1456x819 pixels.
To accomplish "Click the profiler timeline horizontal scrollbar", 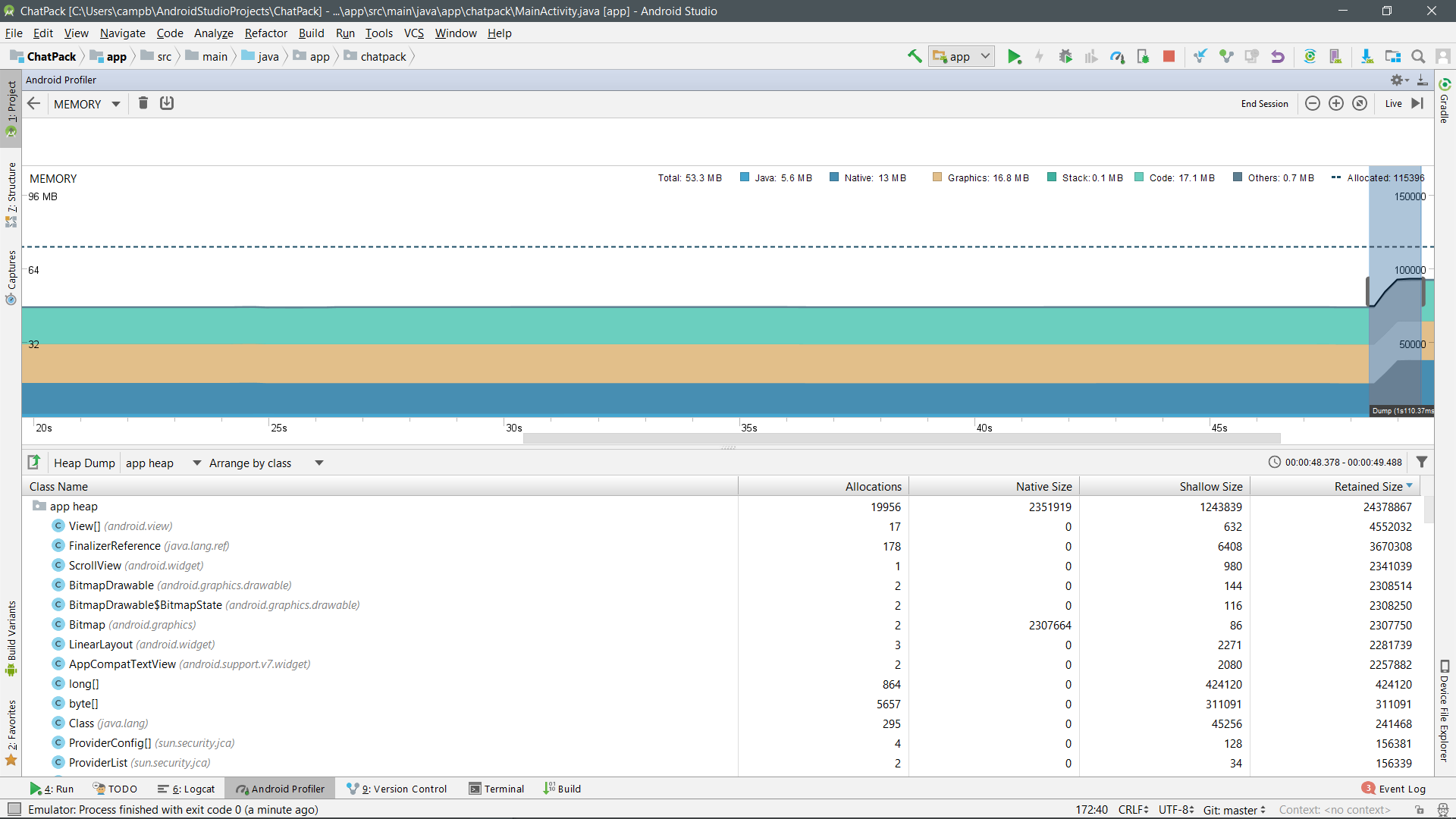I will (x=901, y=438).
